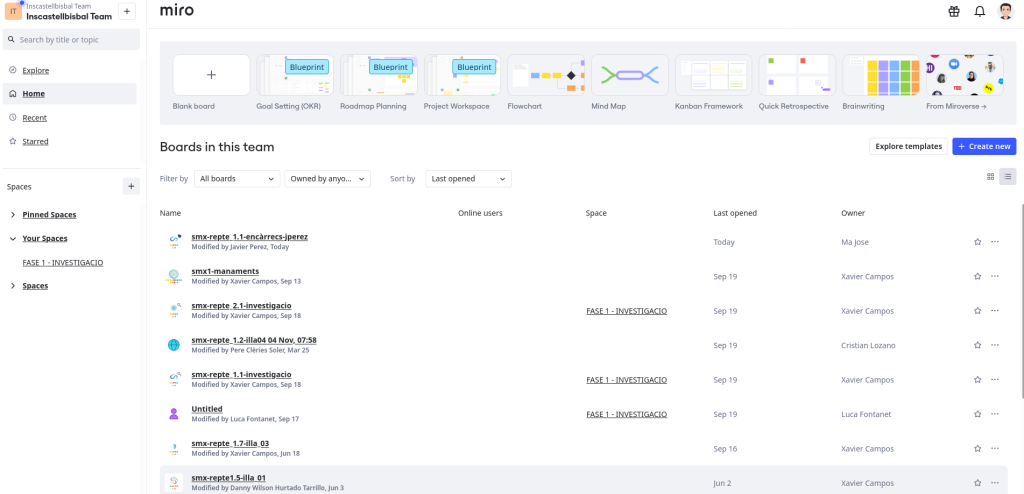Image resolution: width=1024 pixels, height=494 pixels.
Task: Click plus icon next to team name
Action: tap(127, 11)
